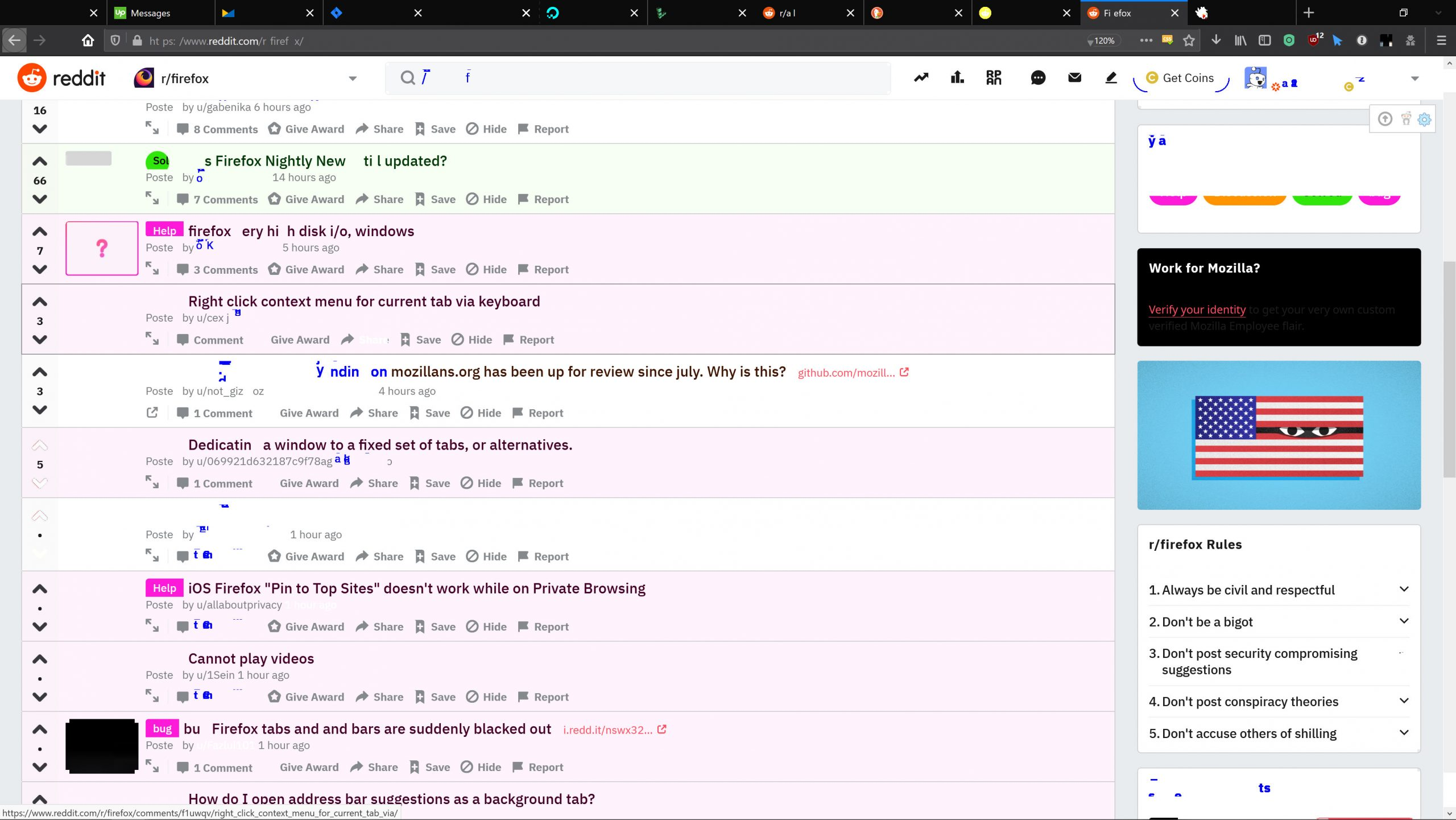Expand rule 4 Don't post conspiracy theories
This screenshot has width=1456, height=820.
1404,701
